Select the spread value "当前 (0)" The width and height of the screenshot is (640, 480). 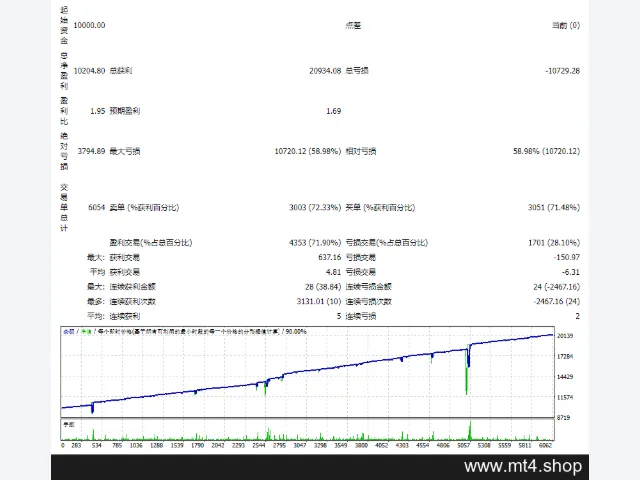566,25
